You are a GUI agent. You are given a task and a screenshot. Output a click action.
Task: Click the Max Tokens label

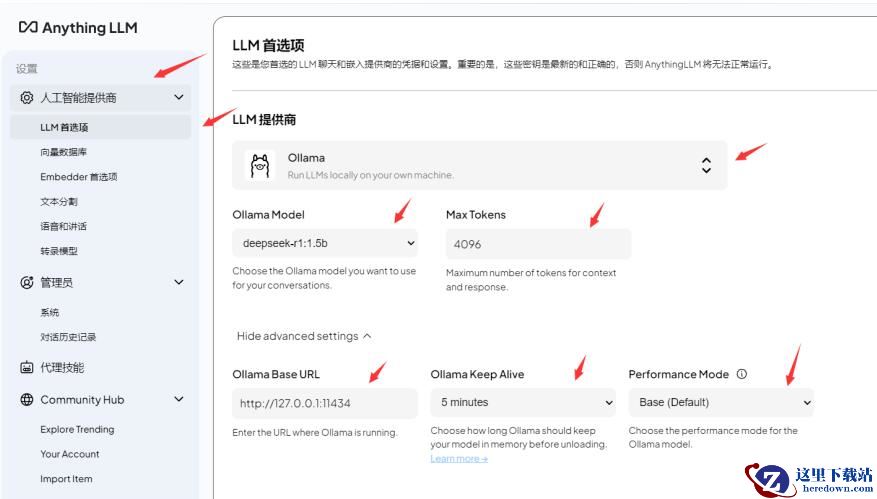click(x=476, y=215)
